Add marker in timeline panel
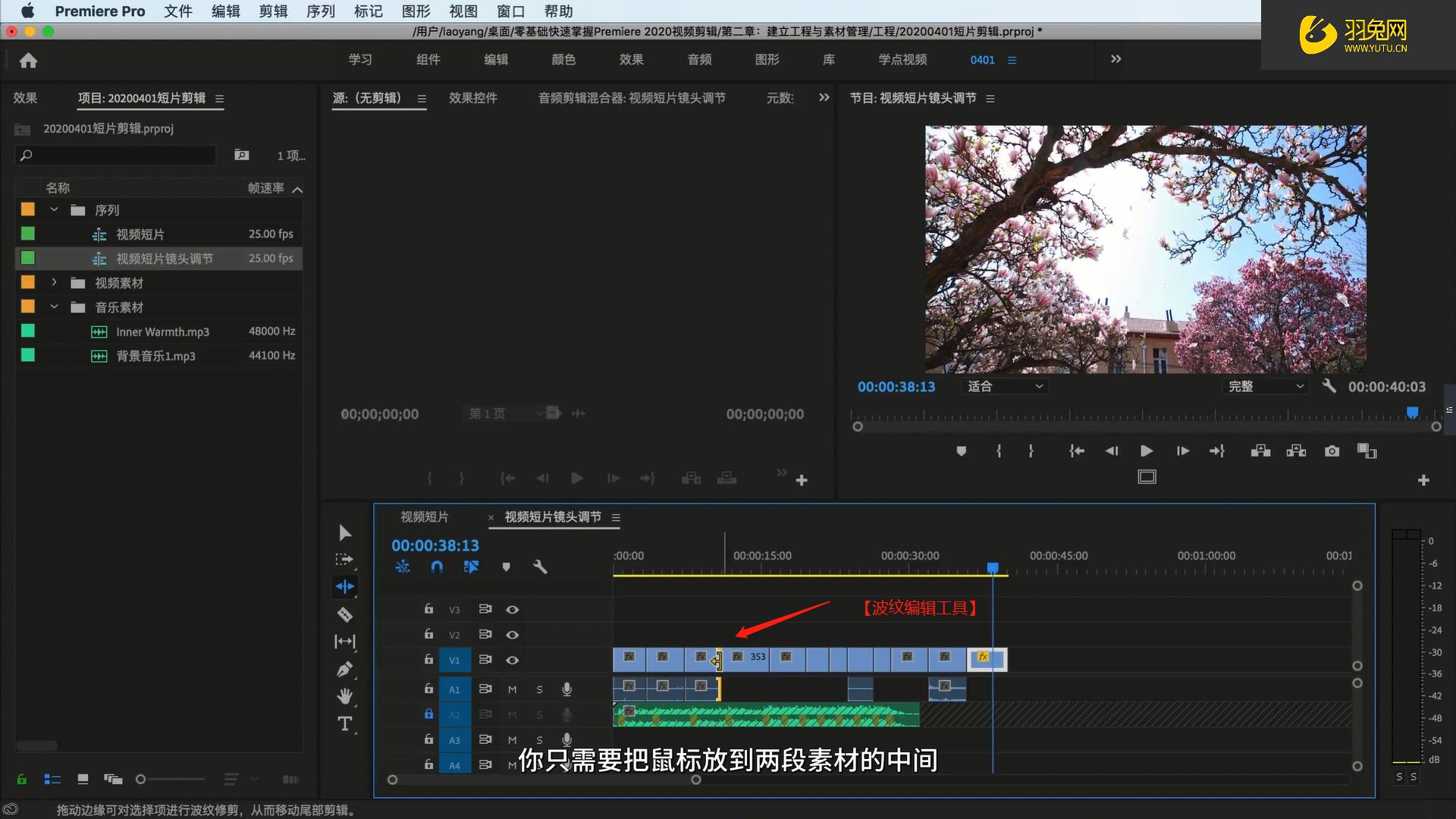This screenshot has width=1456, height=819. point(506,566)
